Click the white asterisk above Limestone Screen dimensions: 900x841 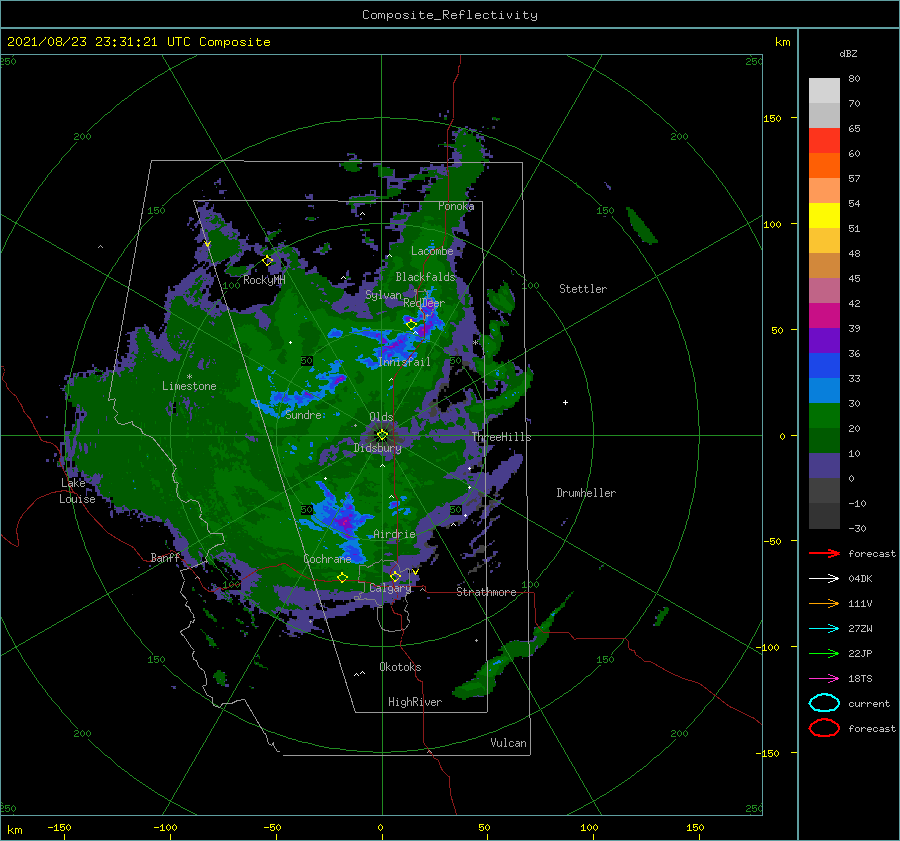[189, 377]
